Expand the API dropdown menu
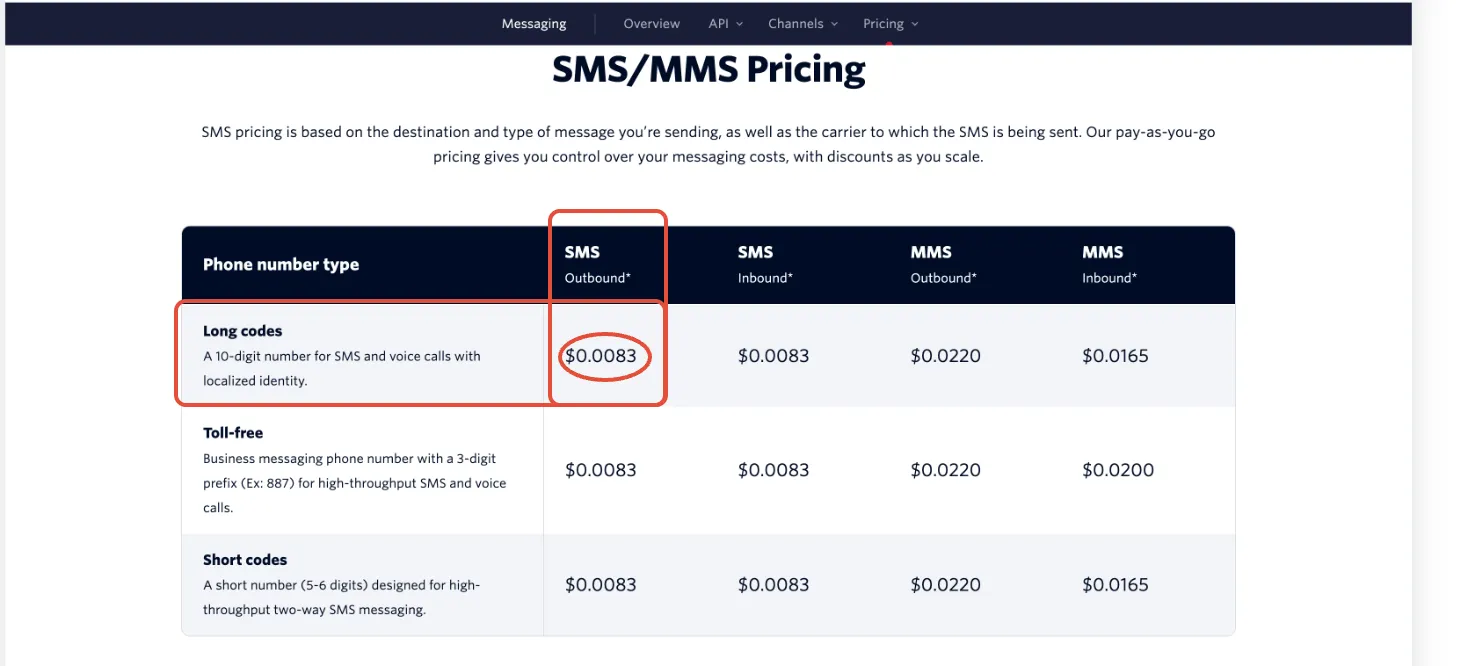This screenshot has height=666, width=1468. pyautogui.click(x=725, y=24)
